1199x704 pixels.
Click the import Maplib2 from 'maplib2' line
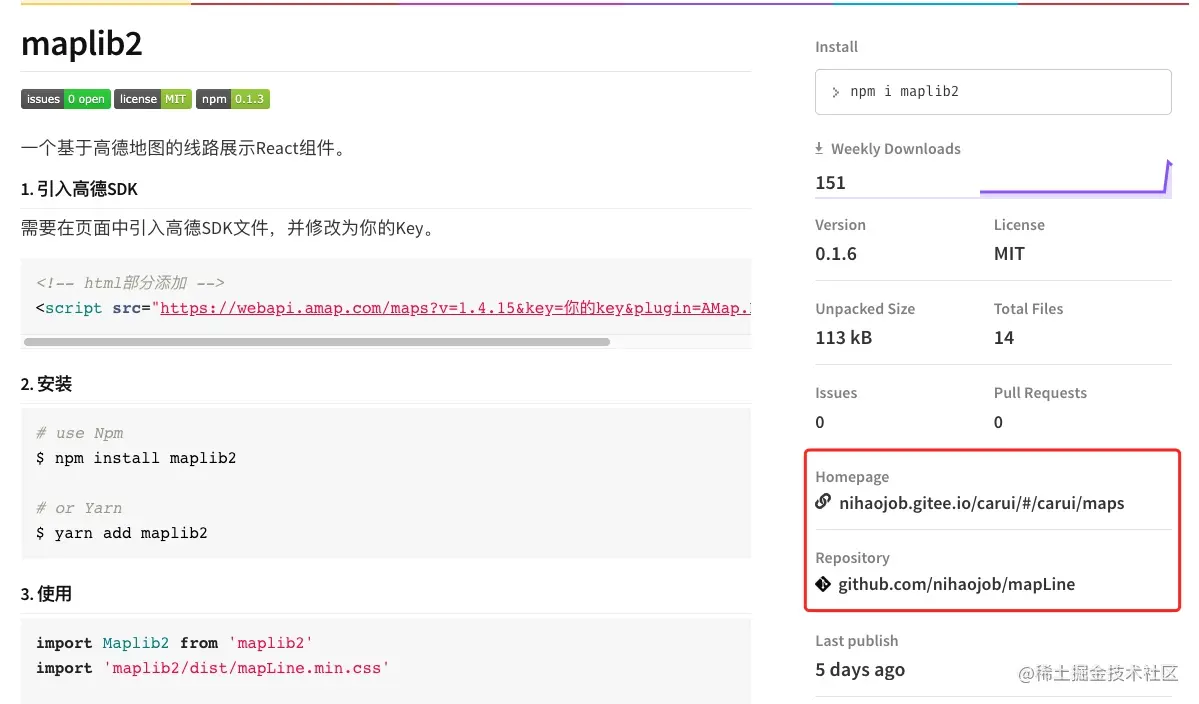click(x=174, y=643)
